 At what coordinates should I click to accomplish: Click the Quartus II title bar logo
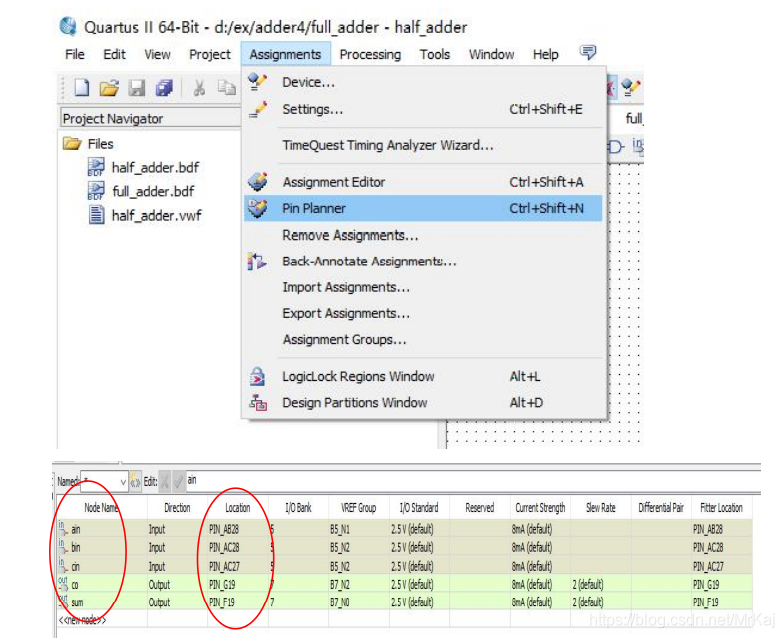(x=68, y=26)
